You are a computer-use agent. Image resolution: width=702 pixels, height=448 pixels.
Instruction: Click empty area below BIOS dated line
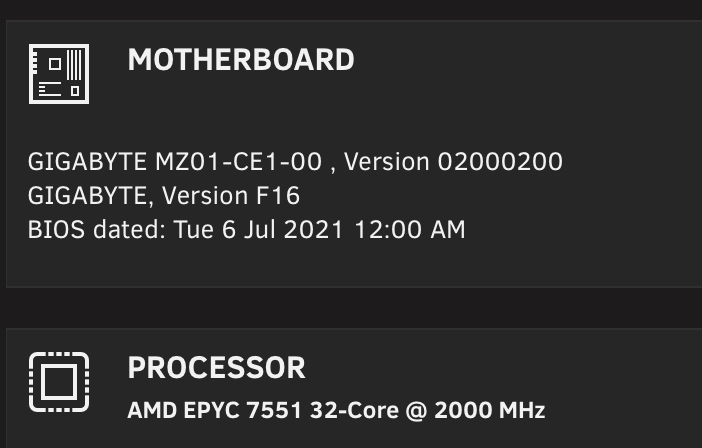coord(313,264)
